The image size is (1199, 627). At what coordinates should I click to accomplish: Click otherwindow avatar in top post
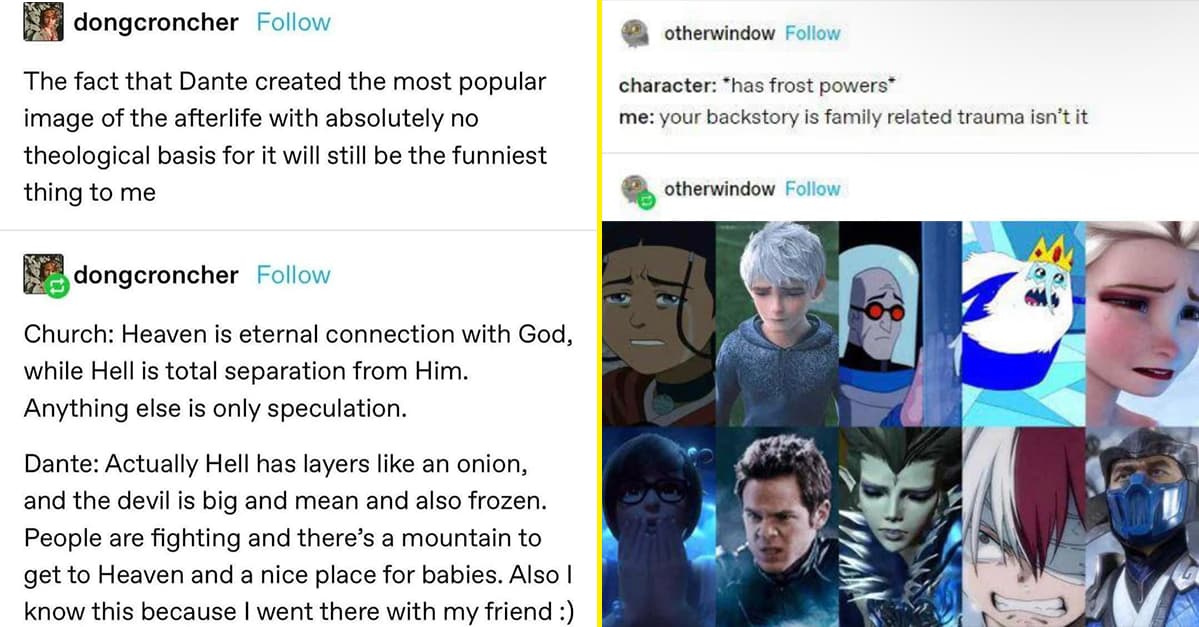tap(635, 33)
